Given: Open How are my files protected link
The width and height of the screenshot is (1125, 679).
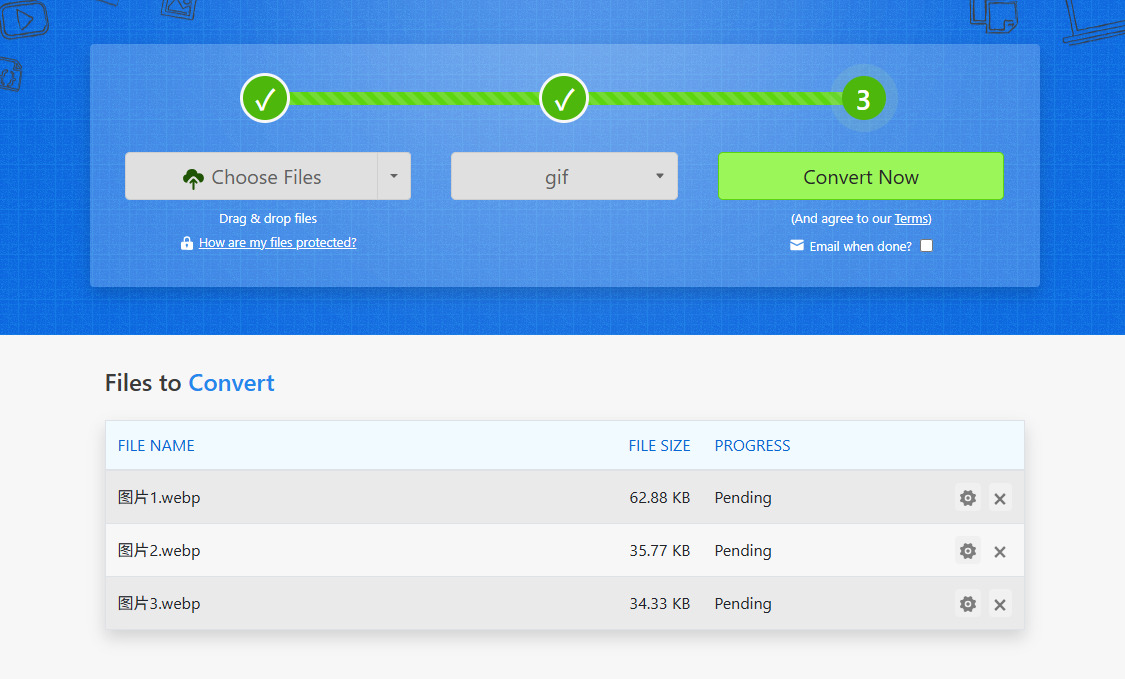Looking at the screenshot, I should coord(278,243).
